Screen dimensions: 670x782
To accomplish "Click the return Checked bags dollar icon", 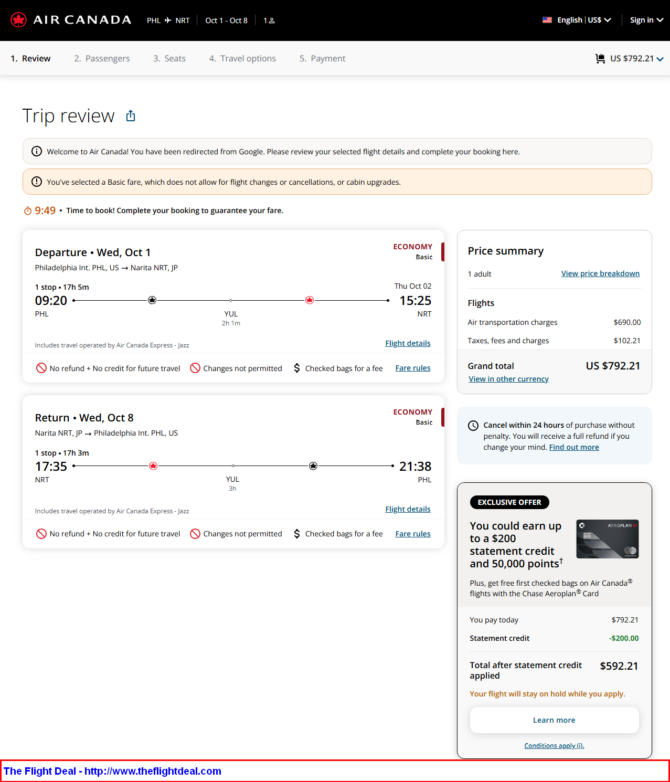I will [x=297, y=534].
